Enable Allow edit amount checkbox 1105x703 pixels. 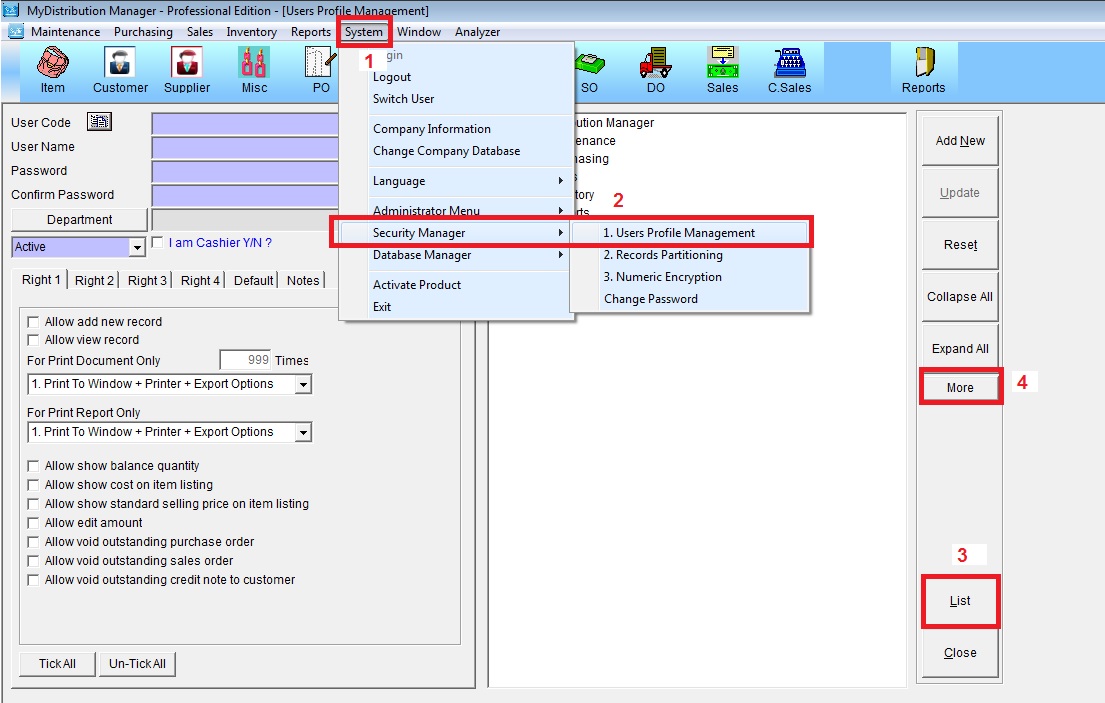point(34,523)
